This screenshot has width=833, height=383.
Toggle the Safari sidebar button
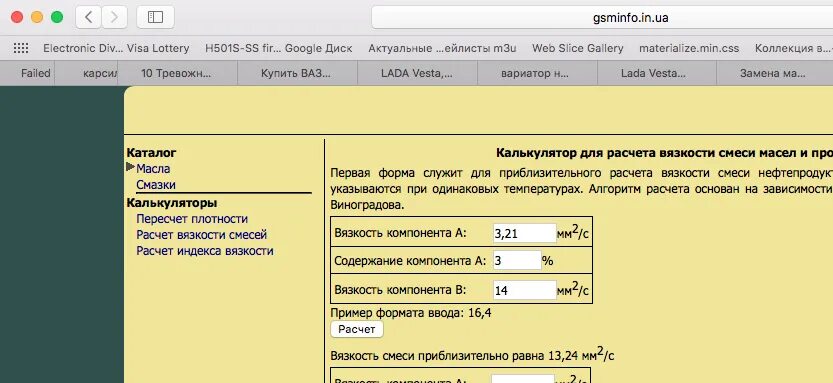pos(155,18)
